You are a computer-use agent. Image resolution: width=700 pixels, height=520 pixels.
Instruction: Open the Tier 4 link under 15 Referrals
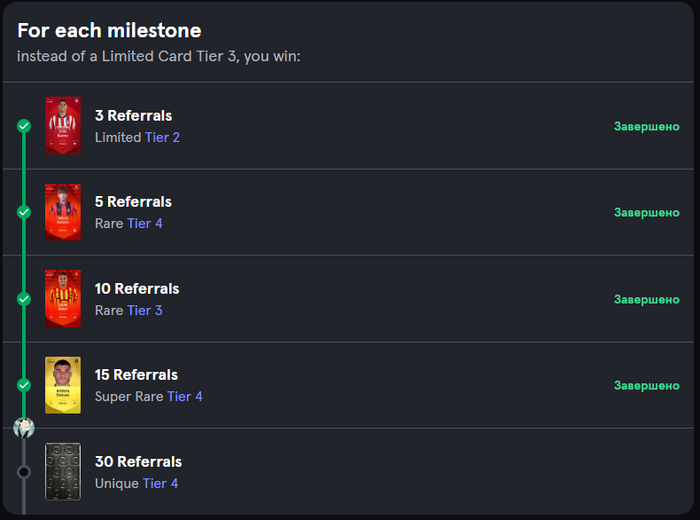(185, 397)
